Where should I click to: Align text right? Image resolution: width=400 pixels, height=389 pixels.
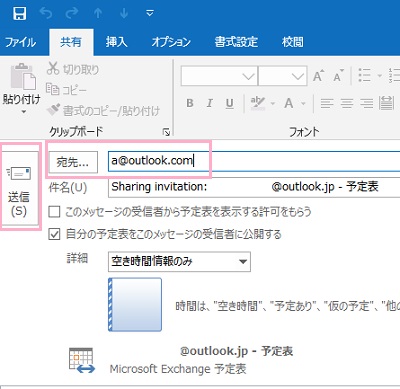(x=367, y=103)
